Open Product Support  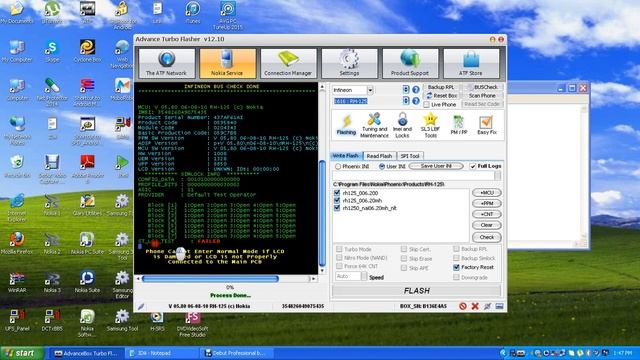(410, 63)
